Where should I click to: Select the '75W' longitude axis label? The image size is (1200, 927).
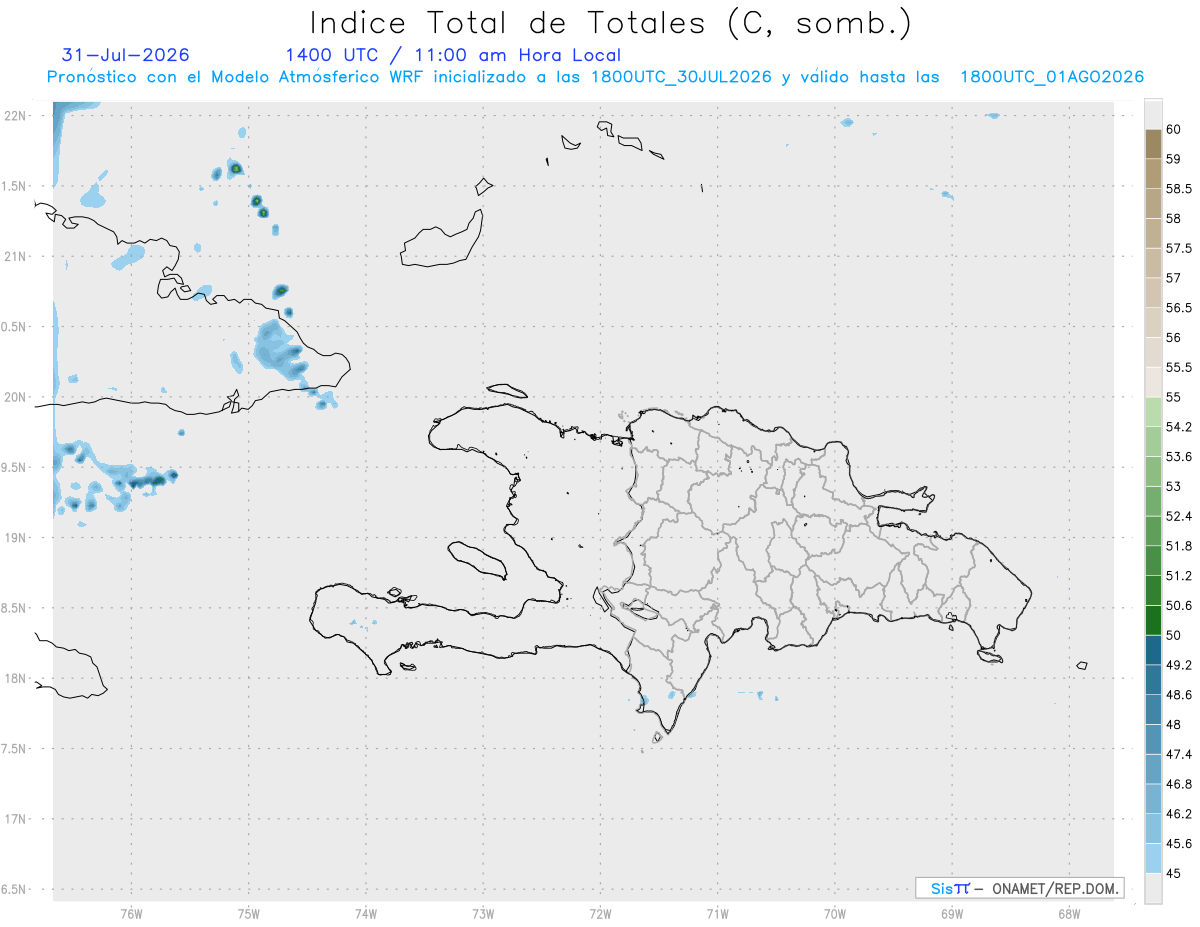click(x=249, y=913)
